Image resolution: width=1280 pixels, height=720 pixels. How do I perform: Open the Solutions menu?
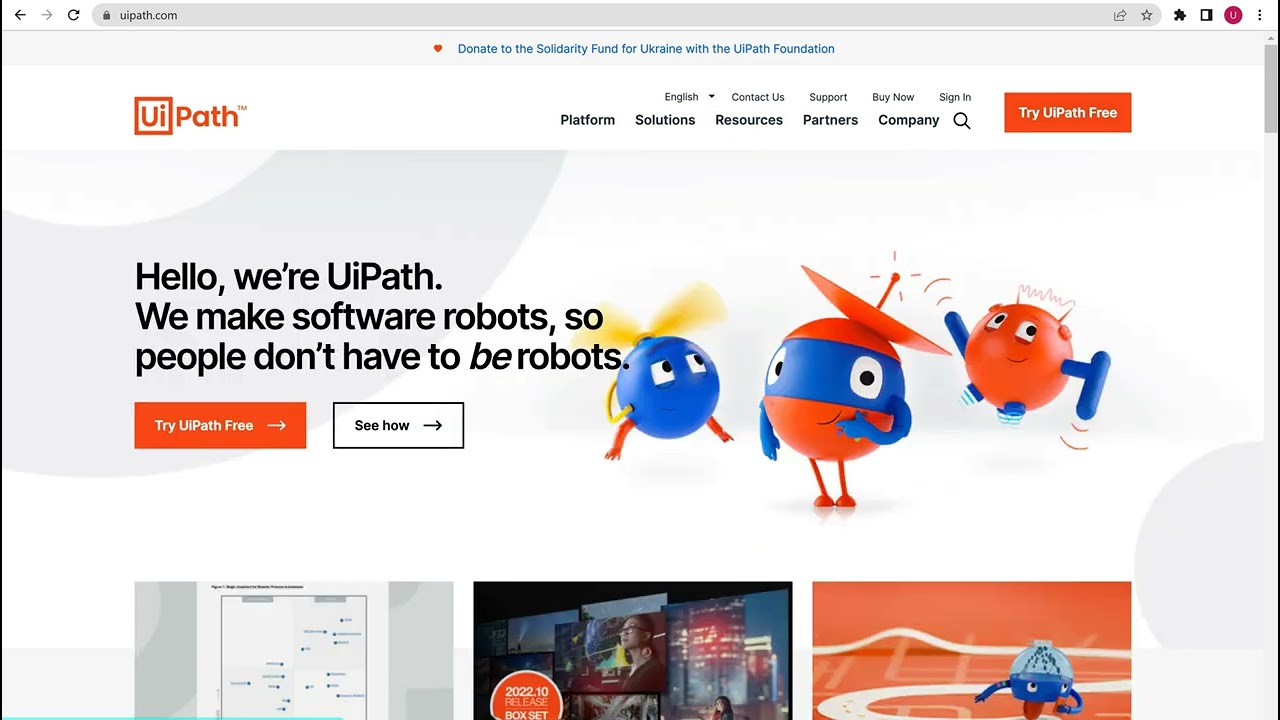[665, 120]
